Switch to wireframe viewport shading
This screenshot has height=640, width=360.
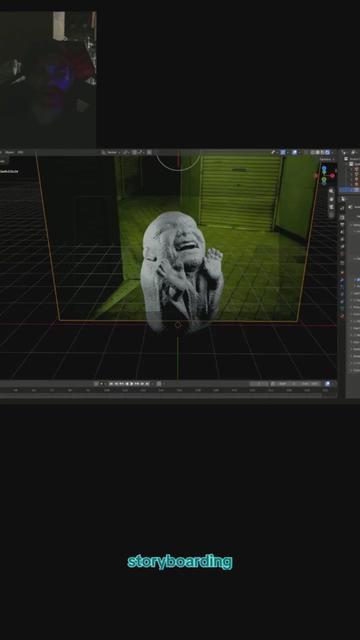[x=312, y=152]
